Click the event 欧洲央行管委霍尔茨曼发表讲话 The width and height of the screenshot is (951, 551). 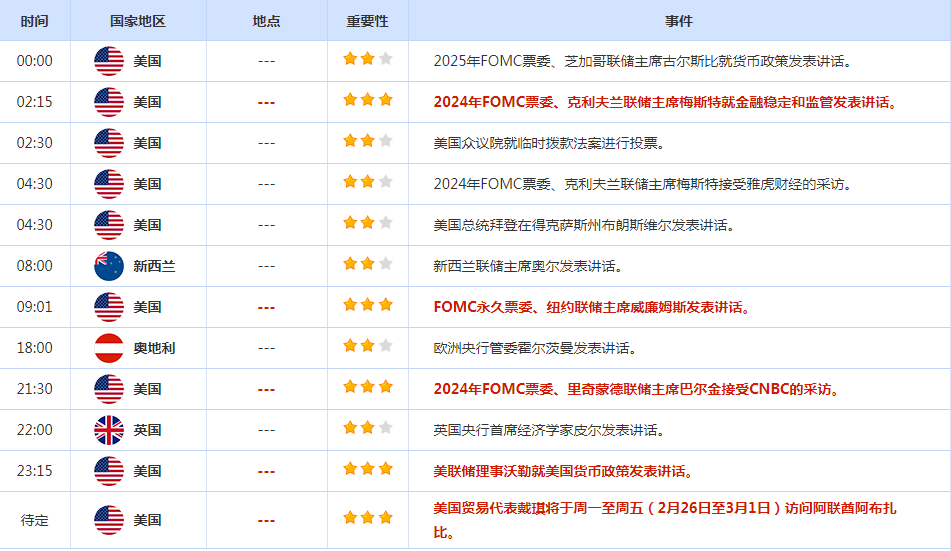click(536, 348)
